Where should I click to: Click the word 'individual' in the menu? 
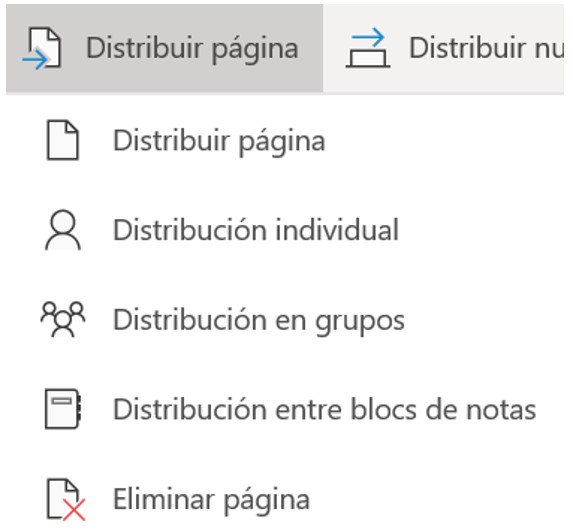pyautogui.click(x=337, y=230)
